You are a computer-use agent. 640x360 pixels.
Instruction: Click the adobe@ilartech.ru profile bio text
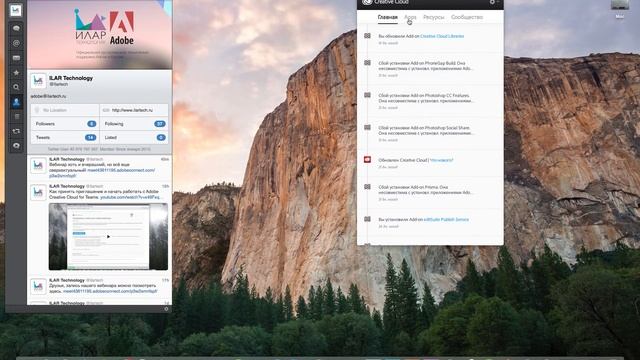pos(48,96)
